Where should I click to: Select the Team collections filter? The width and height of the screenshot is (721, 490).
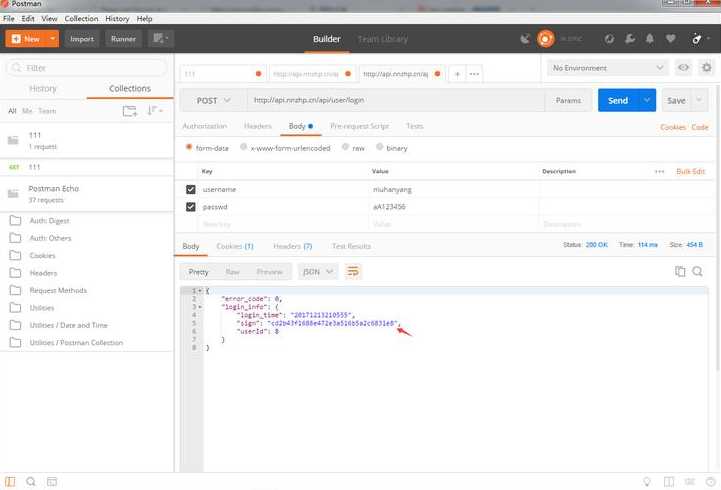pos(47,111)
